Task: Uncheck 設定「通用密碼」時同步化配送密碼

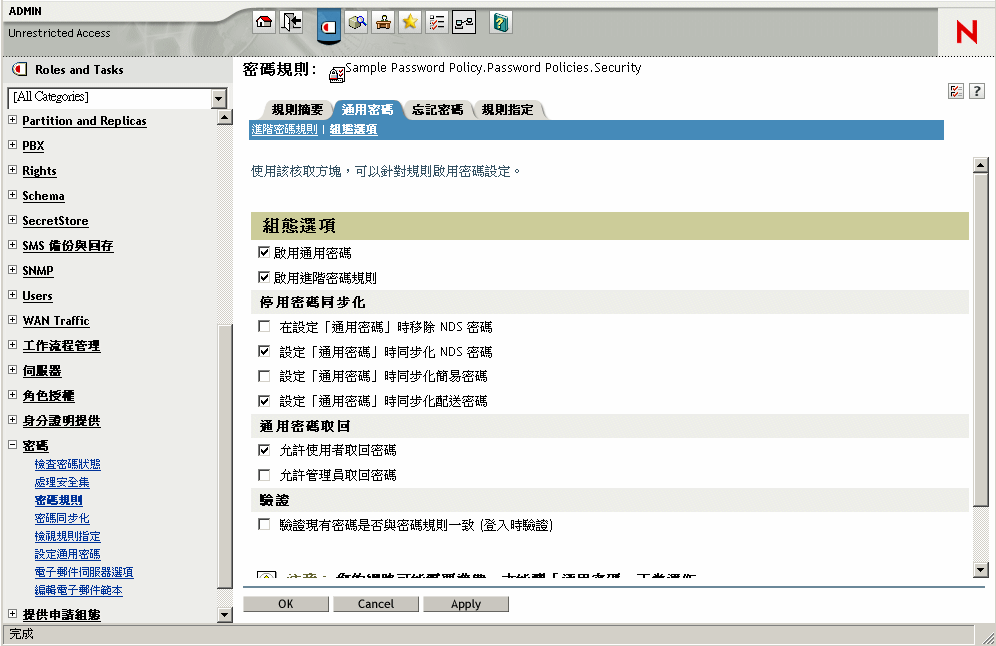Action: point(264,401)
